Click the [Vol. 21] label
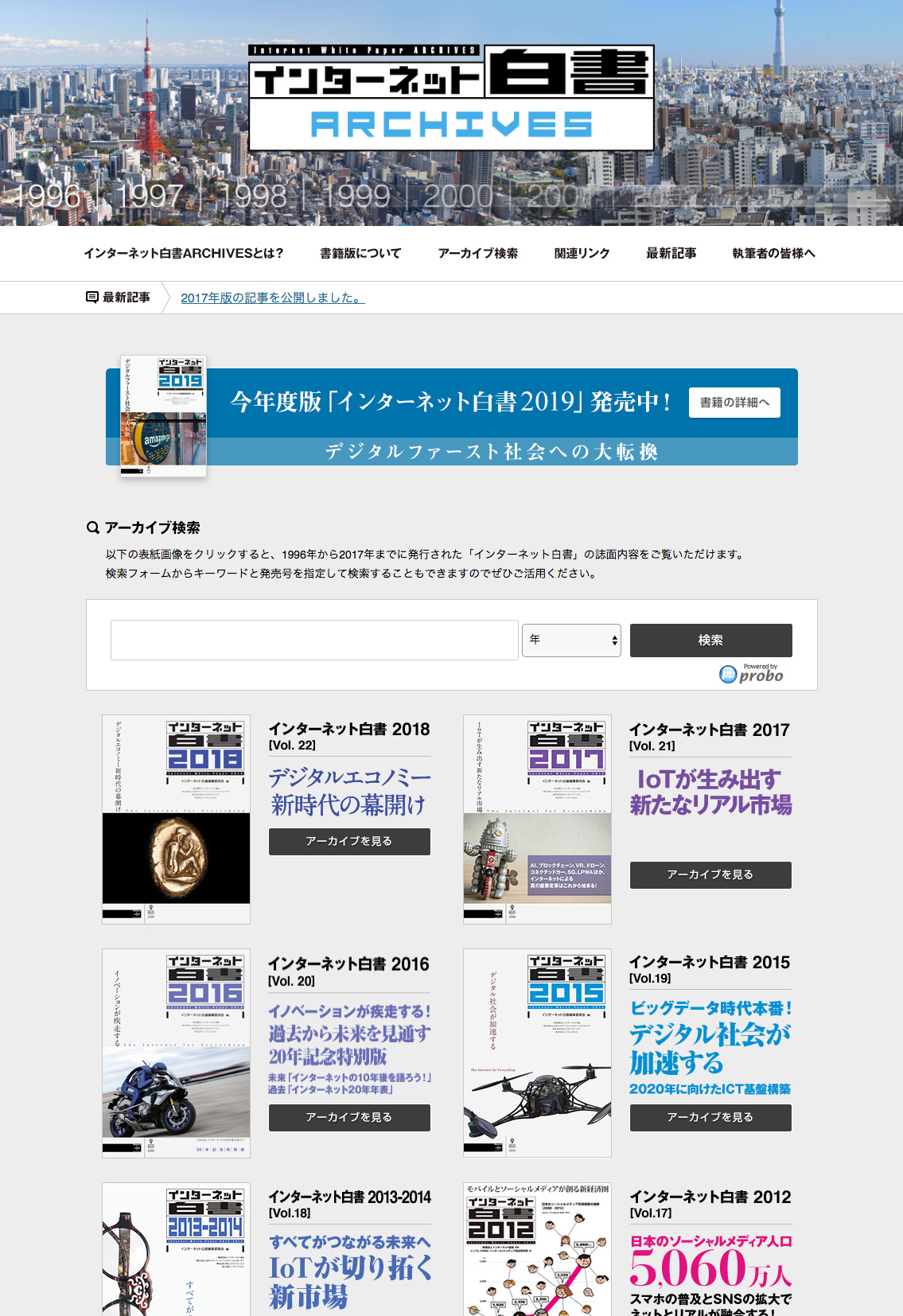This screenshot has height=1316, width=903. (652, 746)
